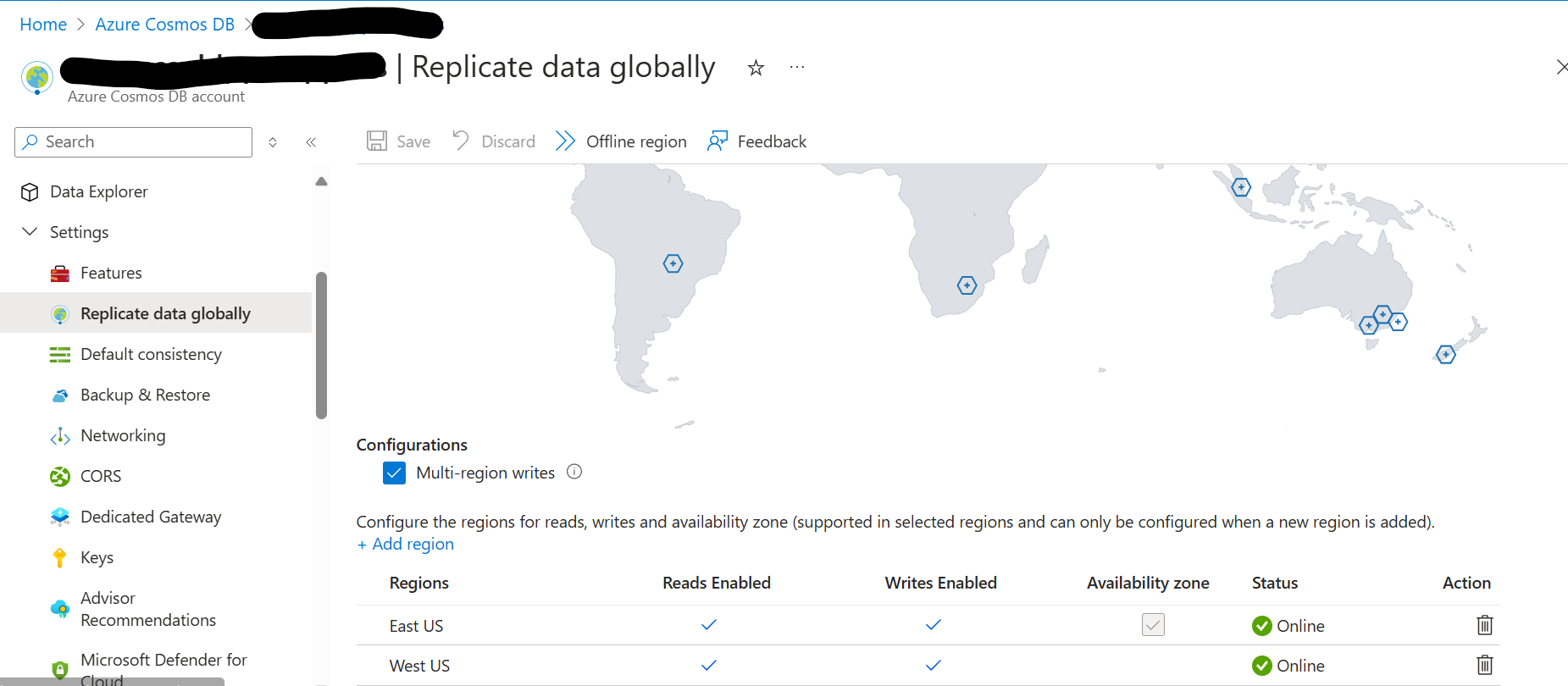Viewport: 1568px width, 686px height.
Task: Click the Cosmos DB account globe icon
Action: (x=37, y=78)
